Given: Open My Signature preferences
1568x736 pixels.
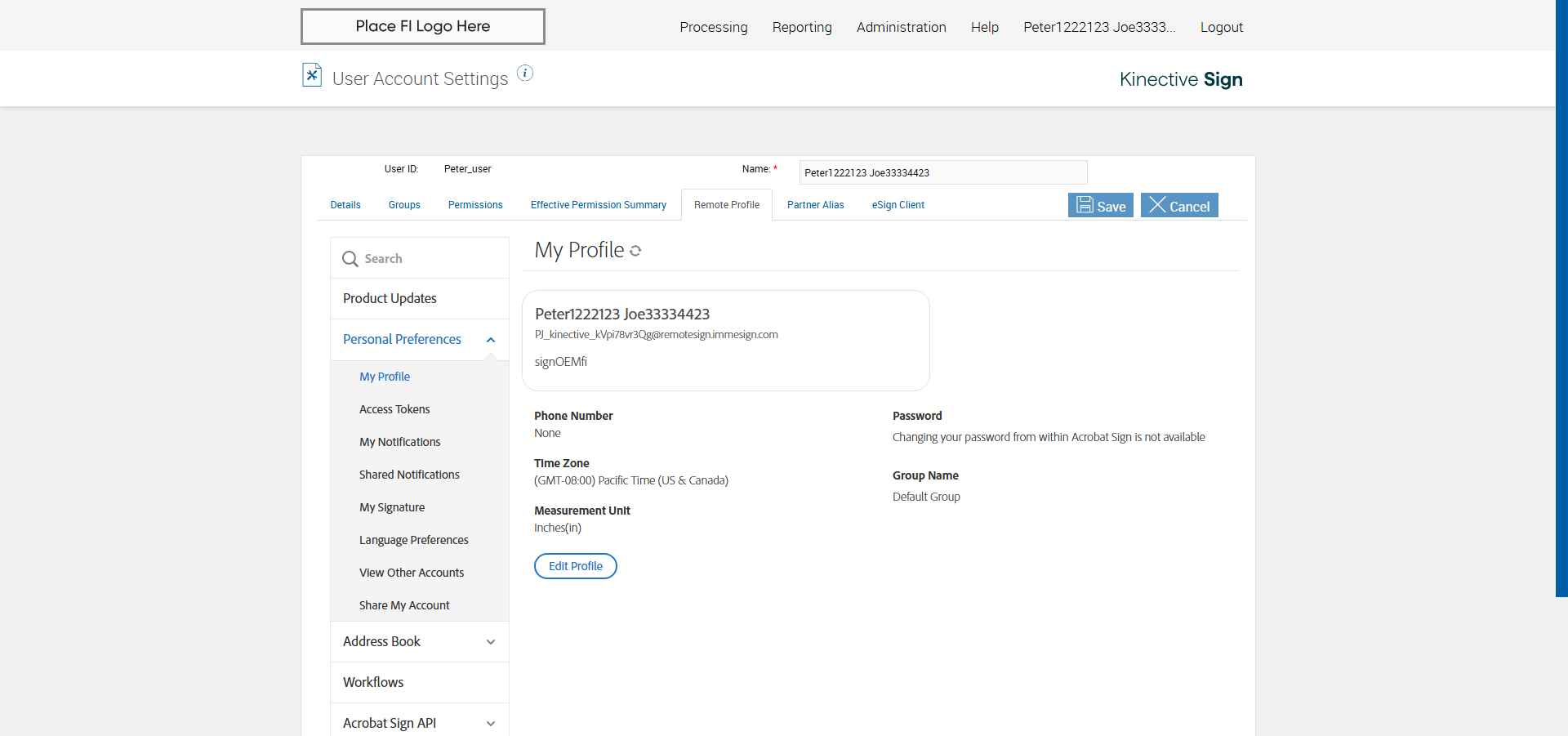Looking at the screenshot, I should 392,507.
